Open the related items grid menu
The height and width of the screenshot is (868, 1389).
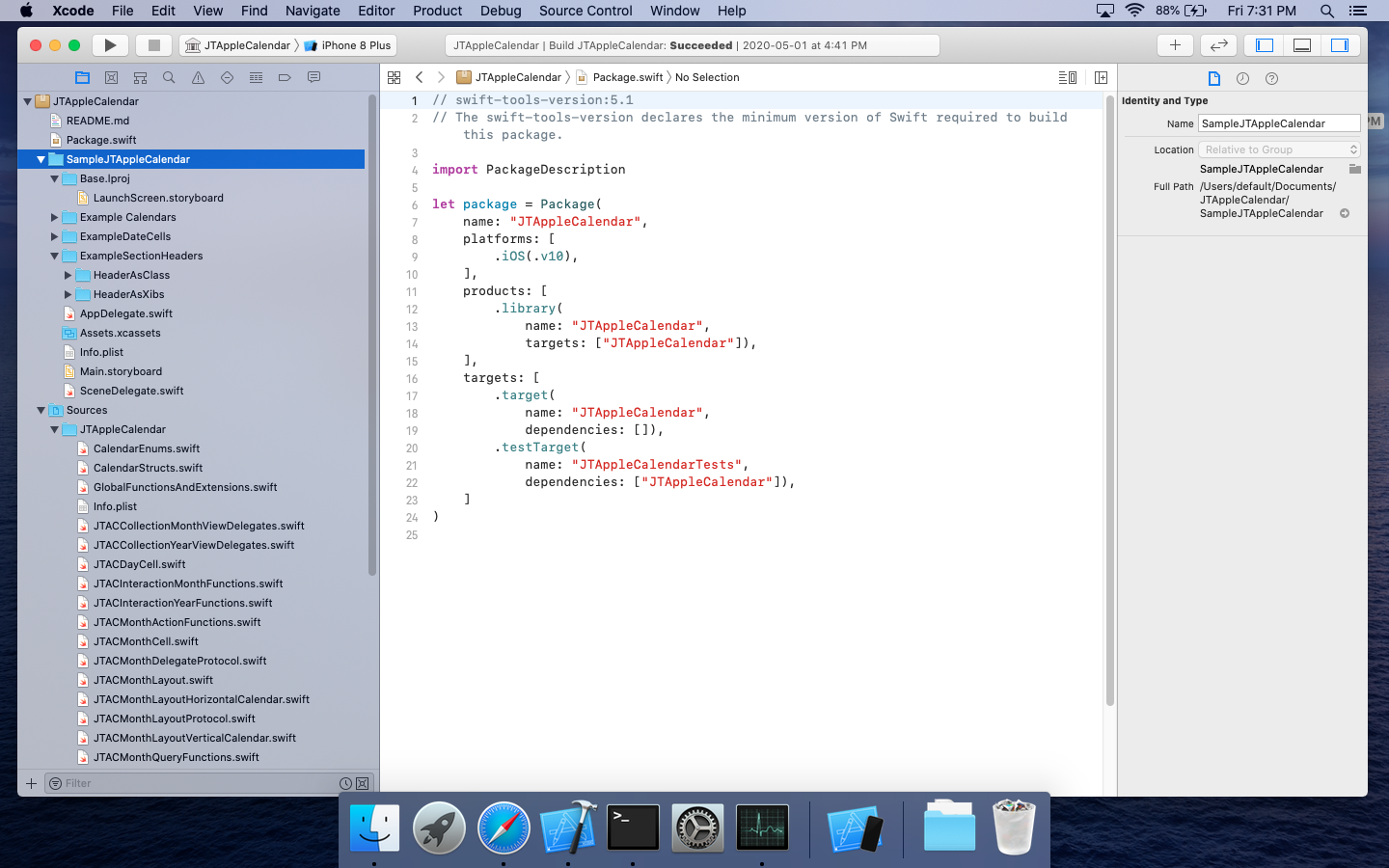tap(394, 77)
